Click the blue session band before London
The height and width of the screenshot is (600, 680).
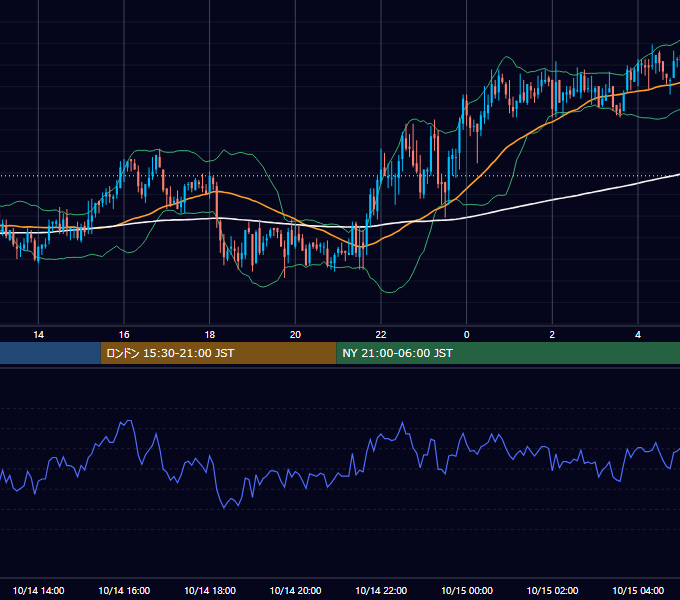[50, 353]
